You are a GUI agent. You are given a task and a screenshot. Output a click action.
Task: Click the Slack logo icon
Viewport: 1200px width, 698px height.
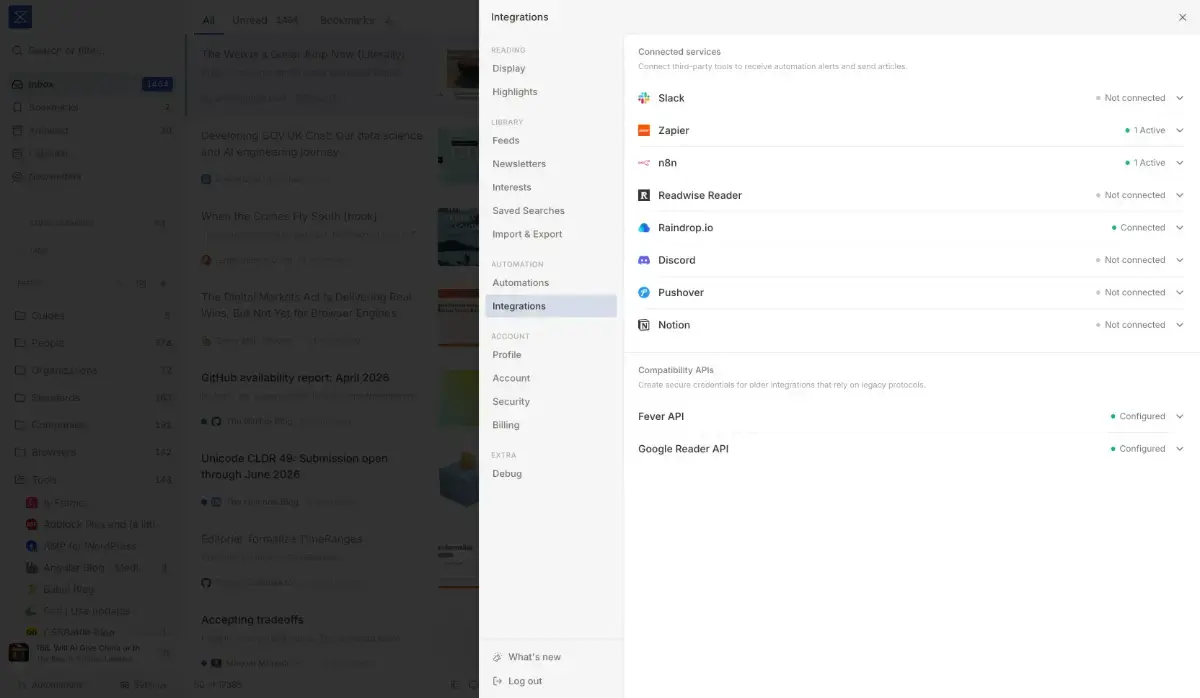tap(644, 98)
